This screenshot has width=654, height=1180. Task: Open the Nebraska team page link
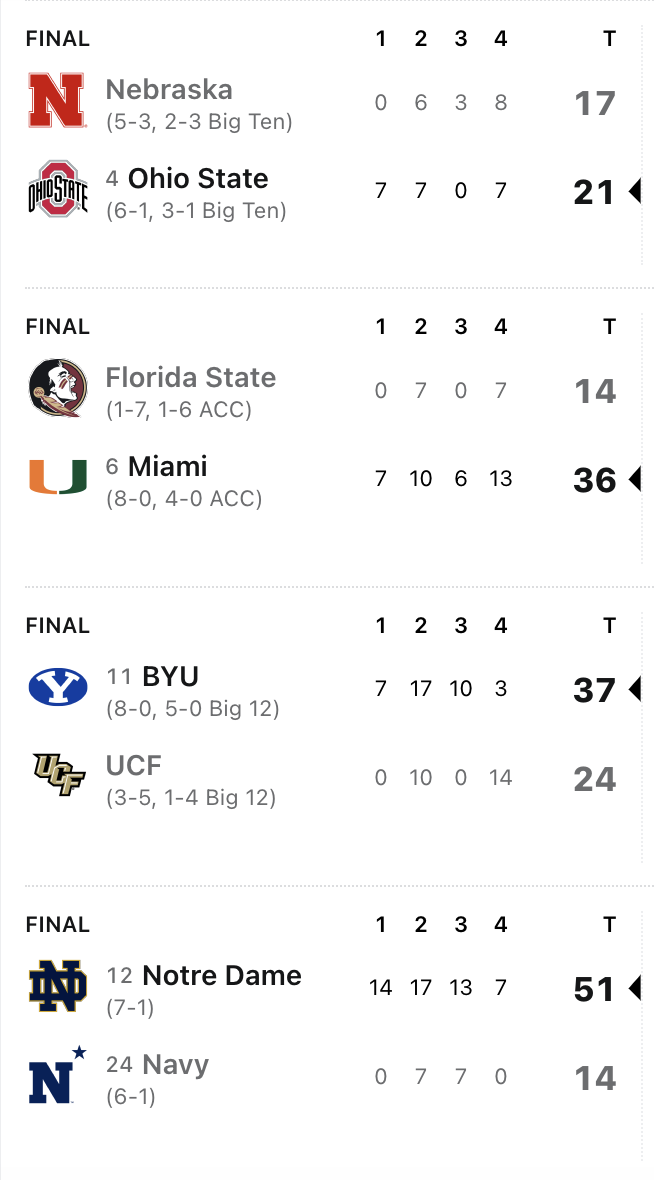(169, 90)
